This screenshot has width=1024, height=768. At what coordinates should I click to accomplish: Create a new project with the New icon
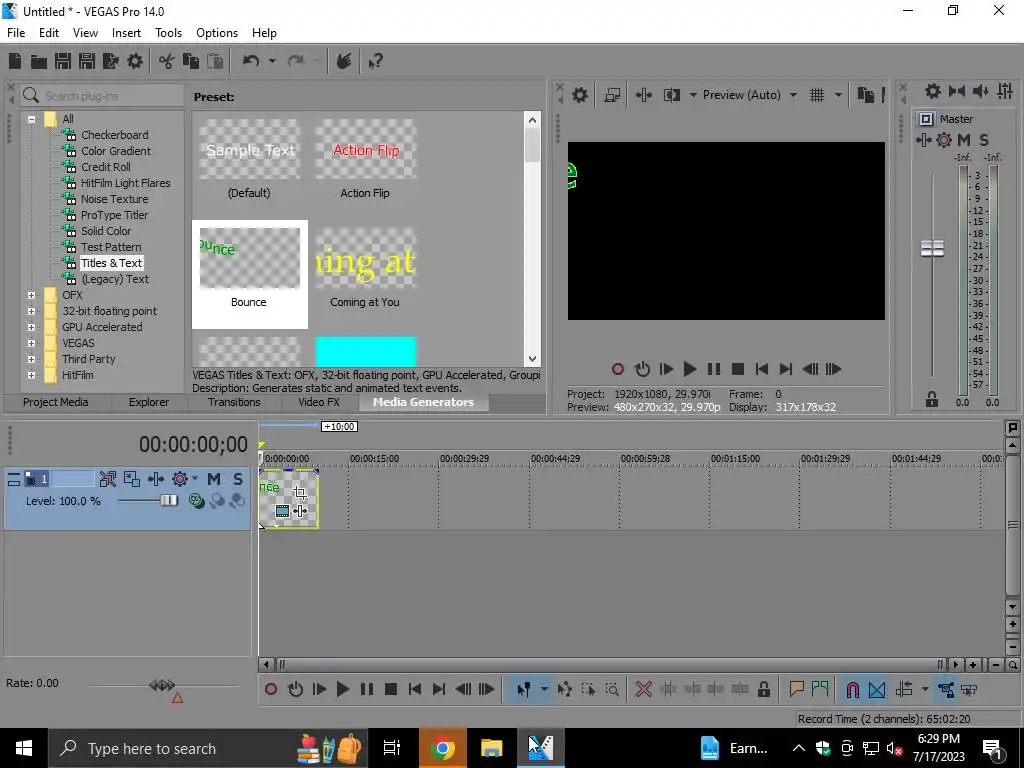pyautogui.click(x=15, y=61)
